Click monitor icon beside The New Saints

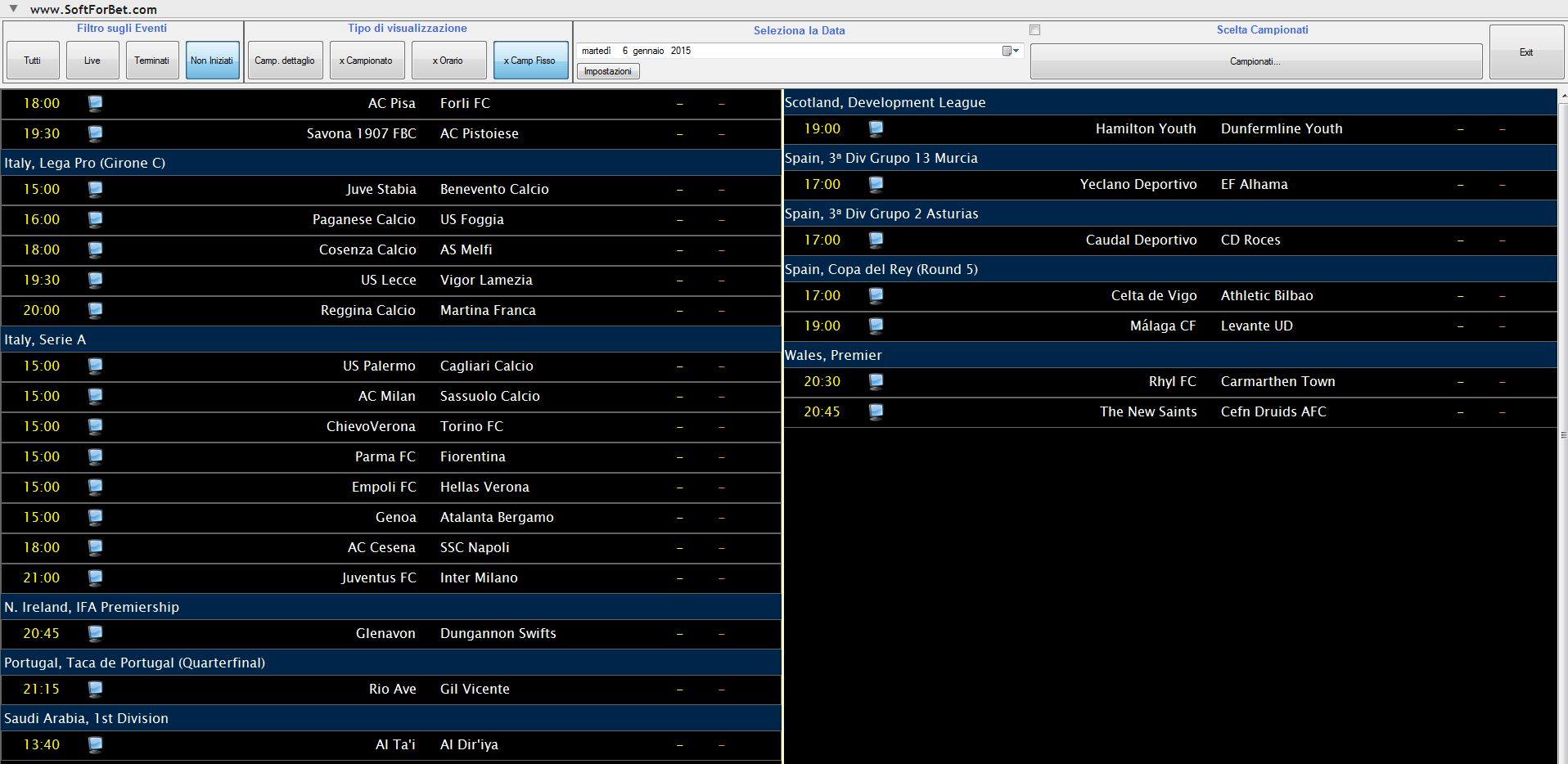click(876, 411)
